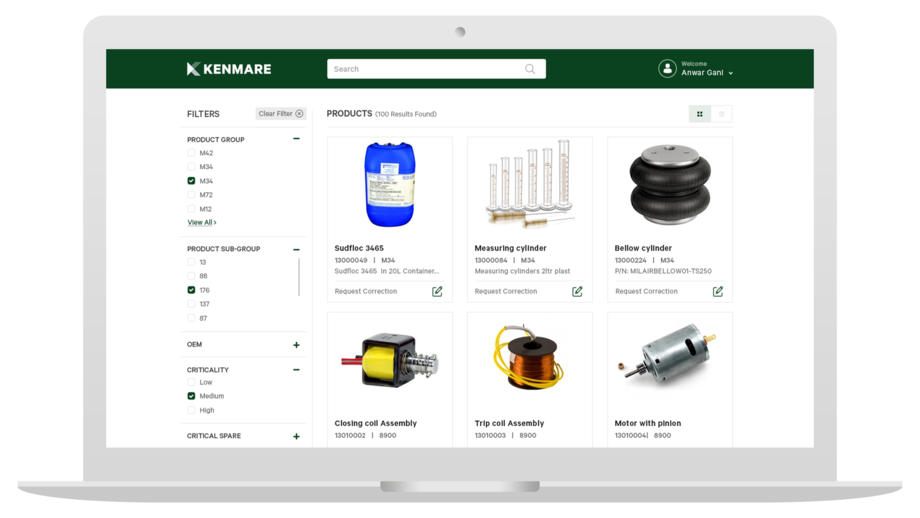Open the user avatar icon
The height and width of the screenshot is (518, 920).
[667, 69]
